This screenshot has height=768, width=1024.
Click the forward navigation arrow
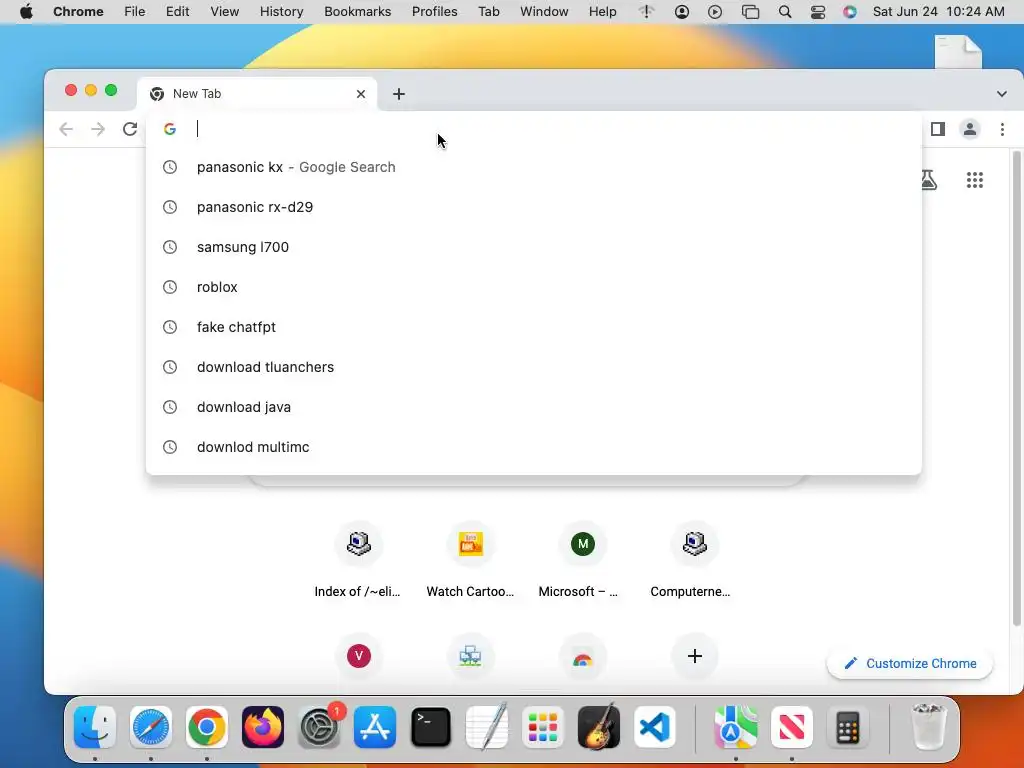[x=98, y=129]
